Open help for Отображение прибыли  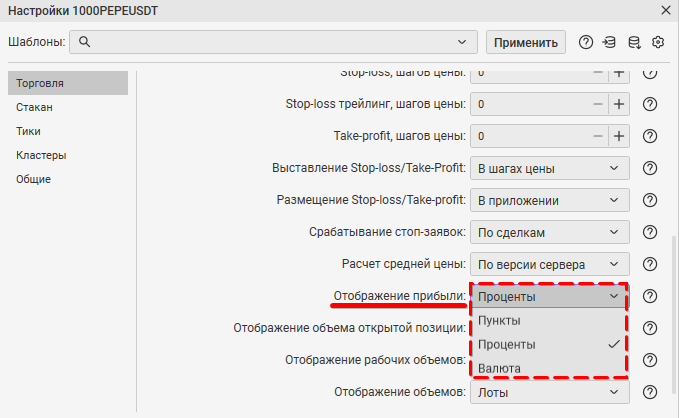pos(649,296)
